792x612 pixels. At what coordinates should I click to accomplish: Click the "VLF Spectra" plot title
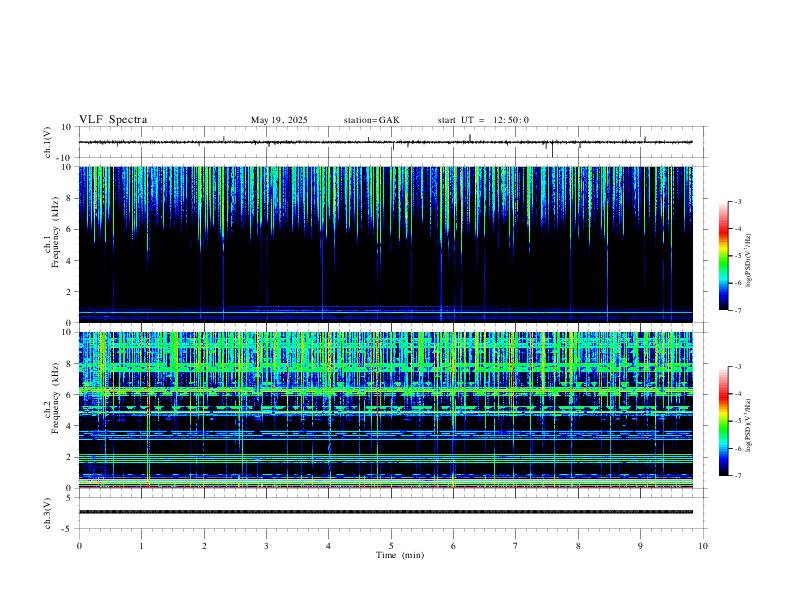(x=113, y=119)
